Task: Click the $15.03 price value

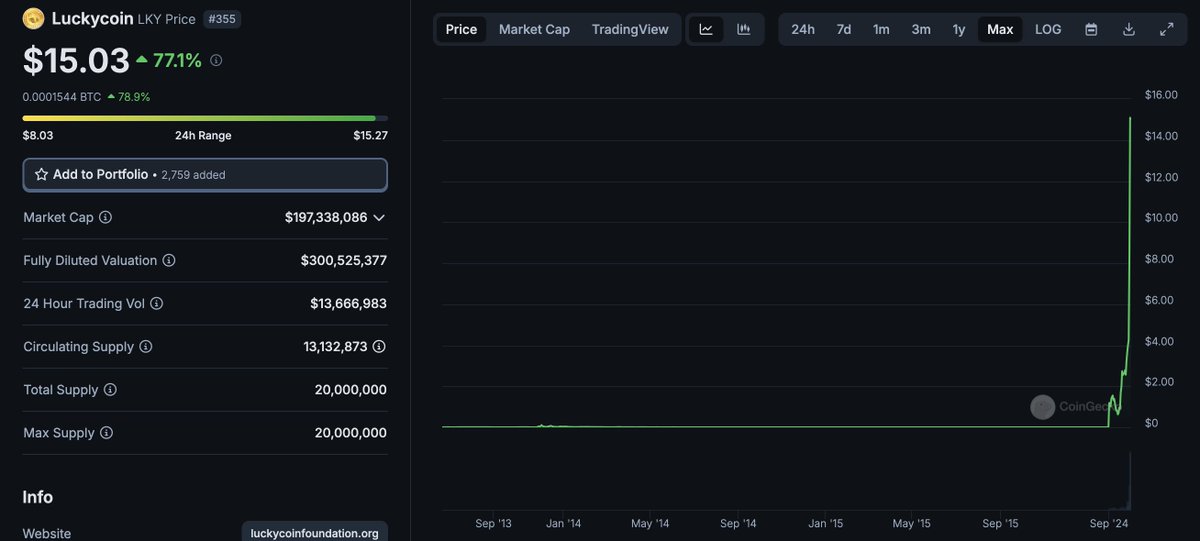Action: (x=76, y=60)
